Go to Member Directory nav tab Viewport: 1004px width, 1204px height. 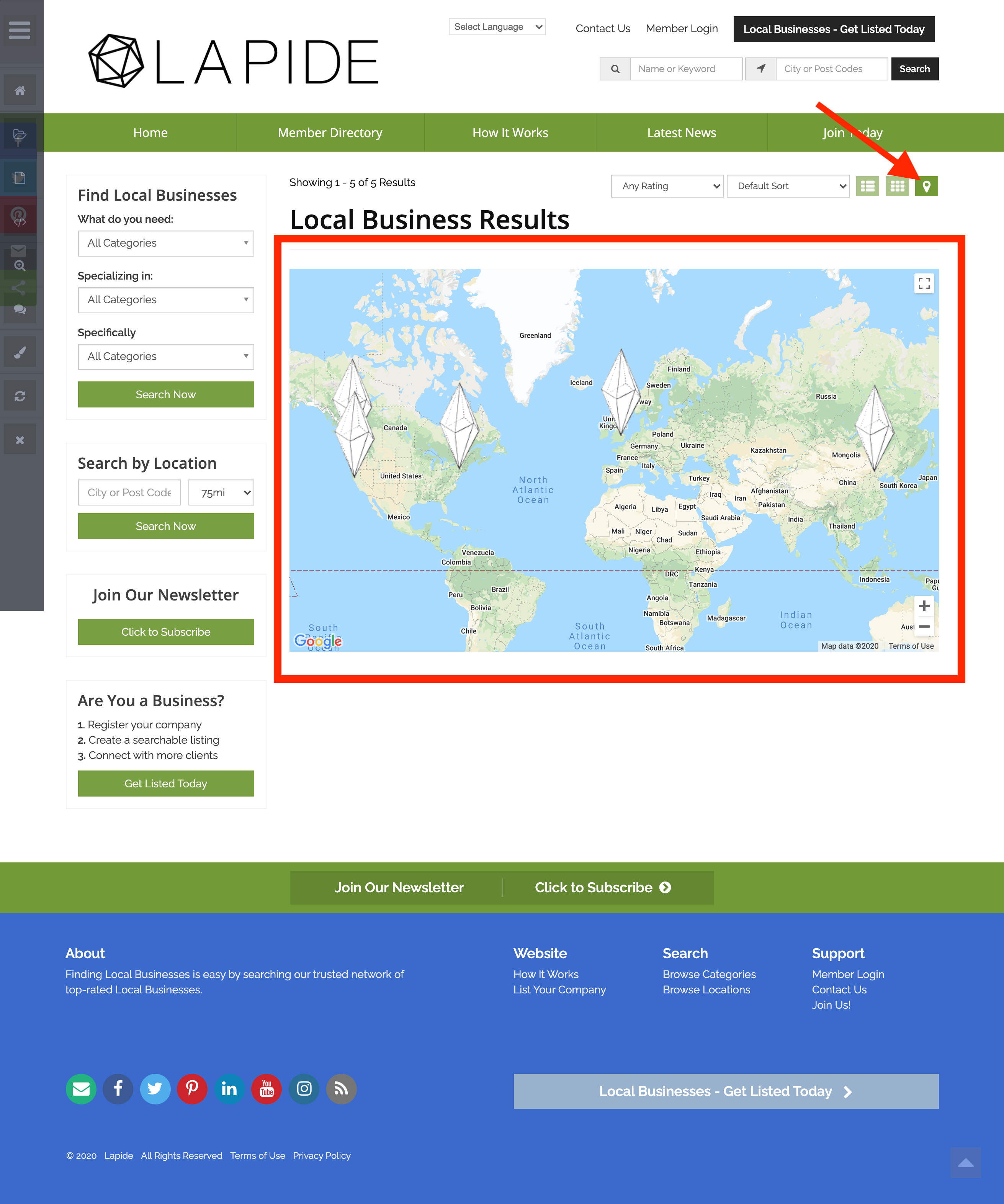pyautogui.click(x=330, y=133)
